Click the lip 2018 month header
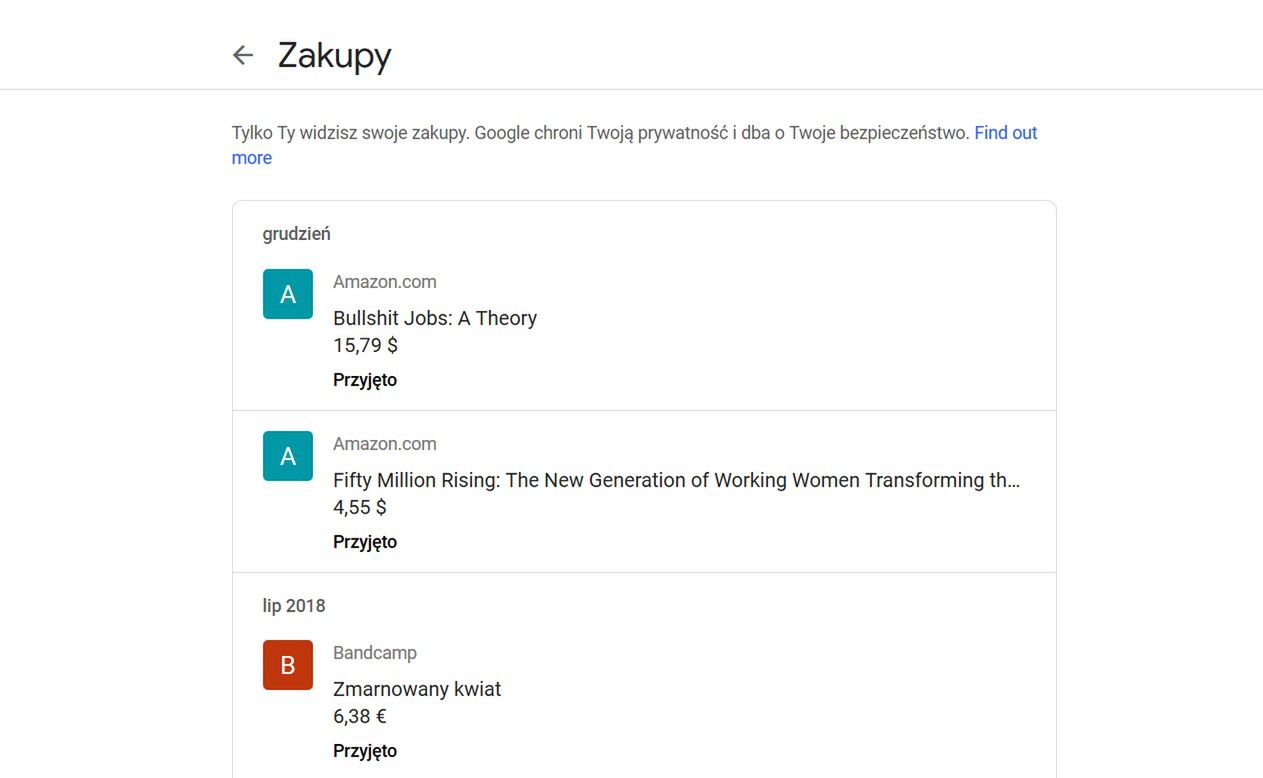1263x778 pixels. (x=294, y=606)
